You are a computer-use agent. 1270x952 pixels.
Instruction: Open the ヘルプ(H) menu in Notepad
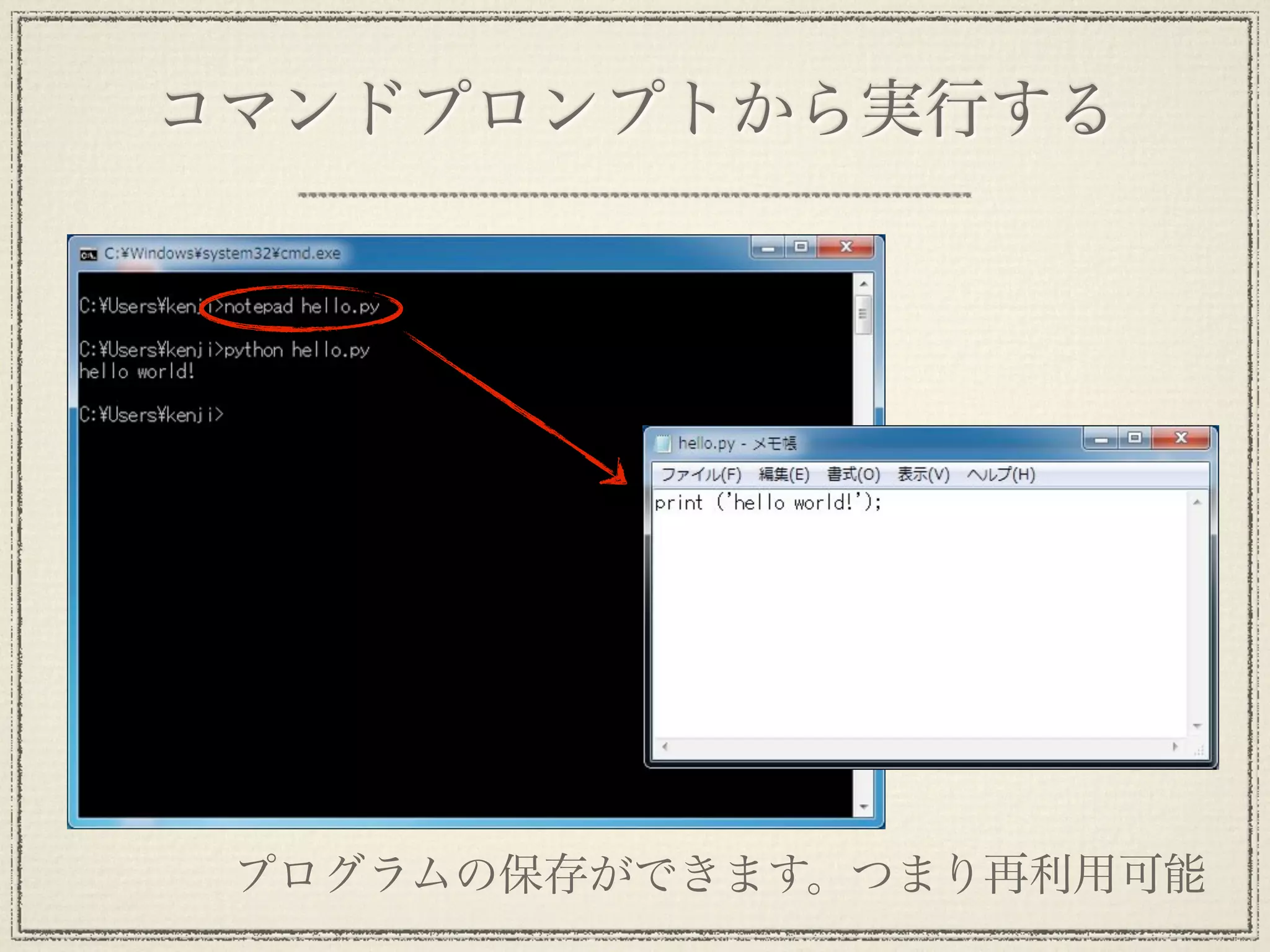pos(1001,475)
